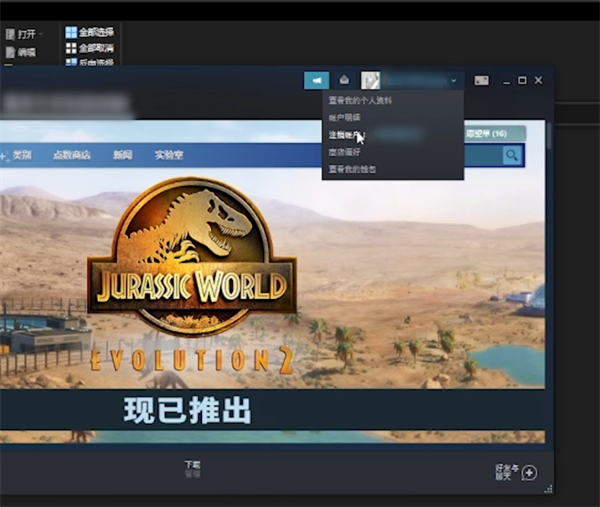
Task: Open 下载 管理 downloads manager
Action: [192, 469]
